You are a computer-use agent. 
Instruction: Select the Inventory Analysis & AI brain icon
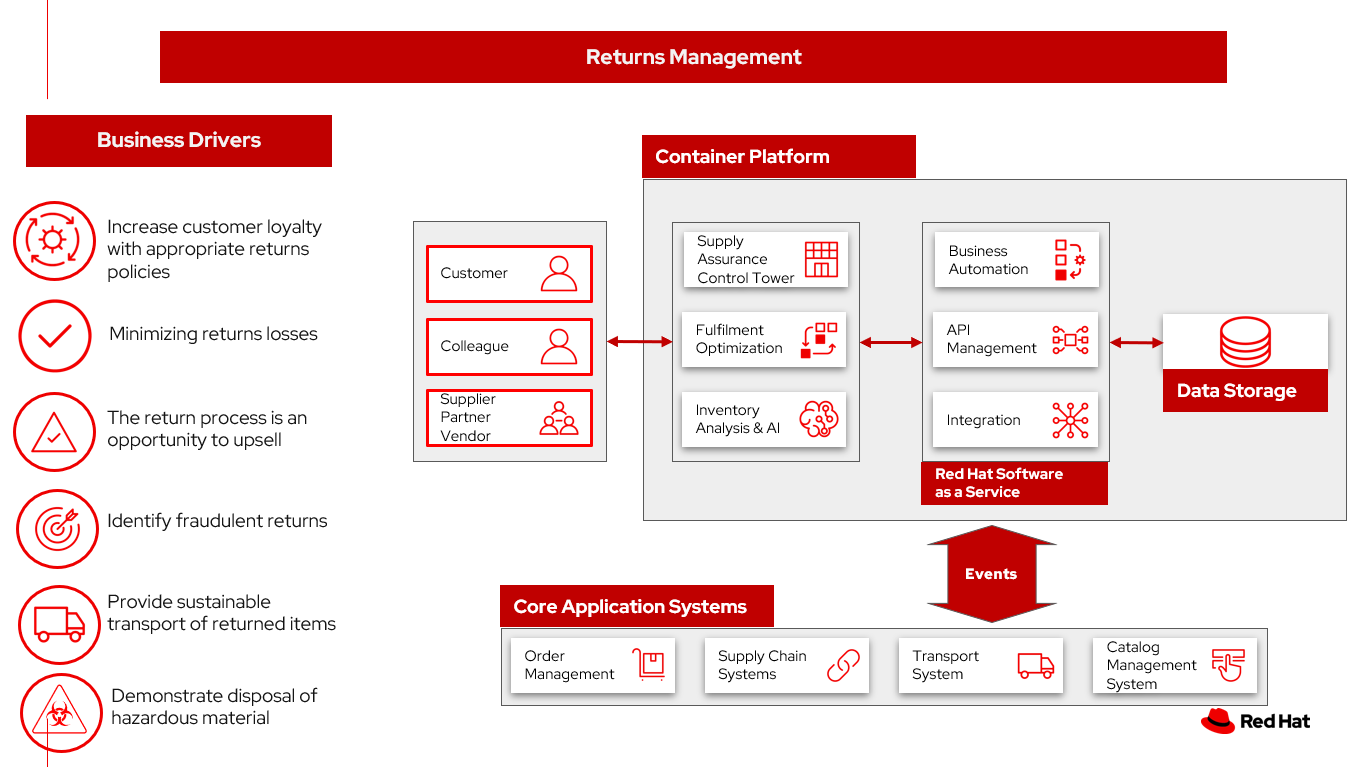[822, 419]
